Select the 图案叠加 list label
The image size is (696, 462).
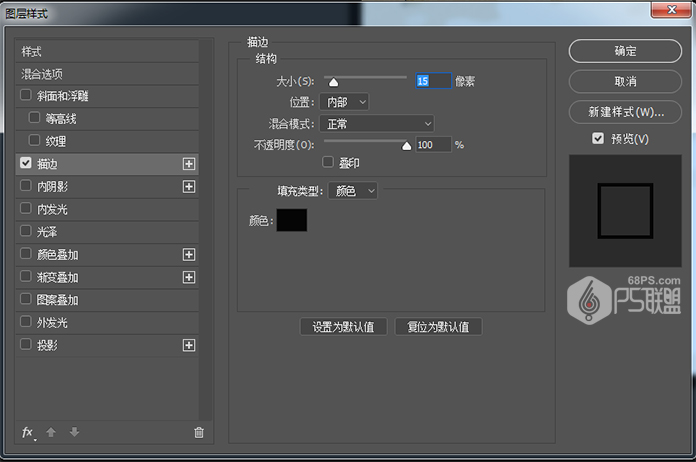click(58, 300)
